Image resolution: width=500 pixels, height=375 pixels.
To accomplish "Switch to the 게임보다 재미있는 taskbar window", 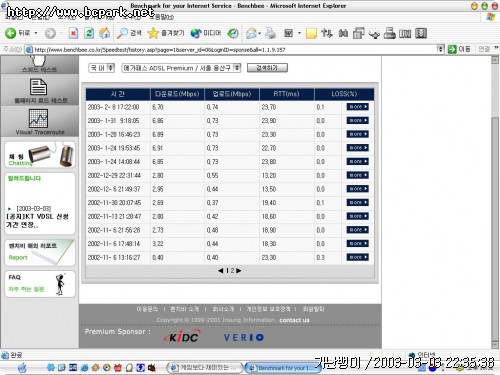I will click(204, 368).
